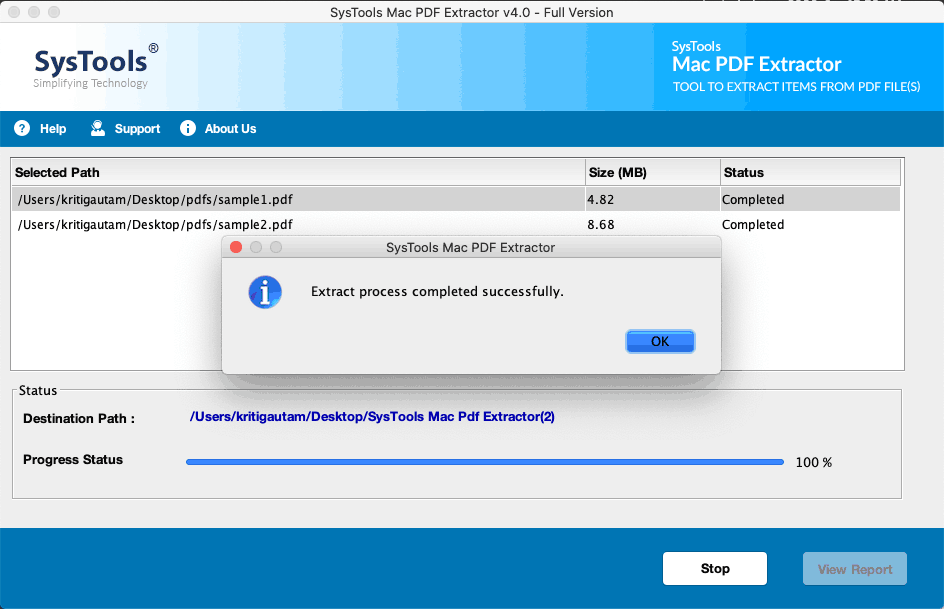Click the progress status bar

pyautogui.click(x=485, y=462)
